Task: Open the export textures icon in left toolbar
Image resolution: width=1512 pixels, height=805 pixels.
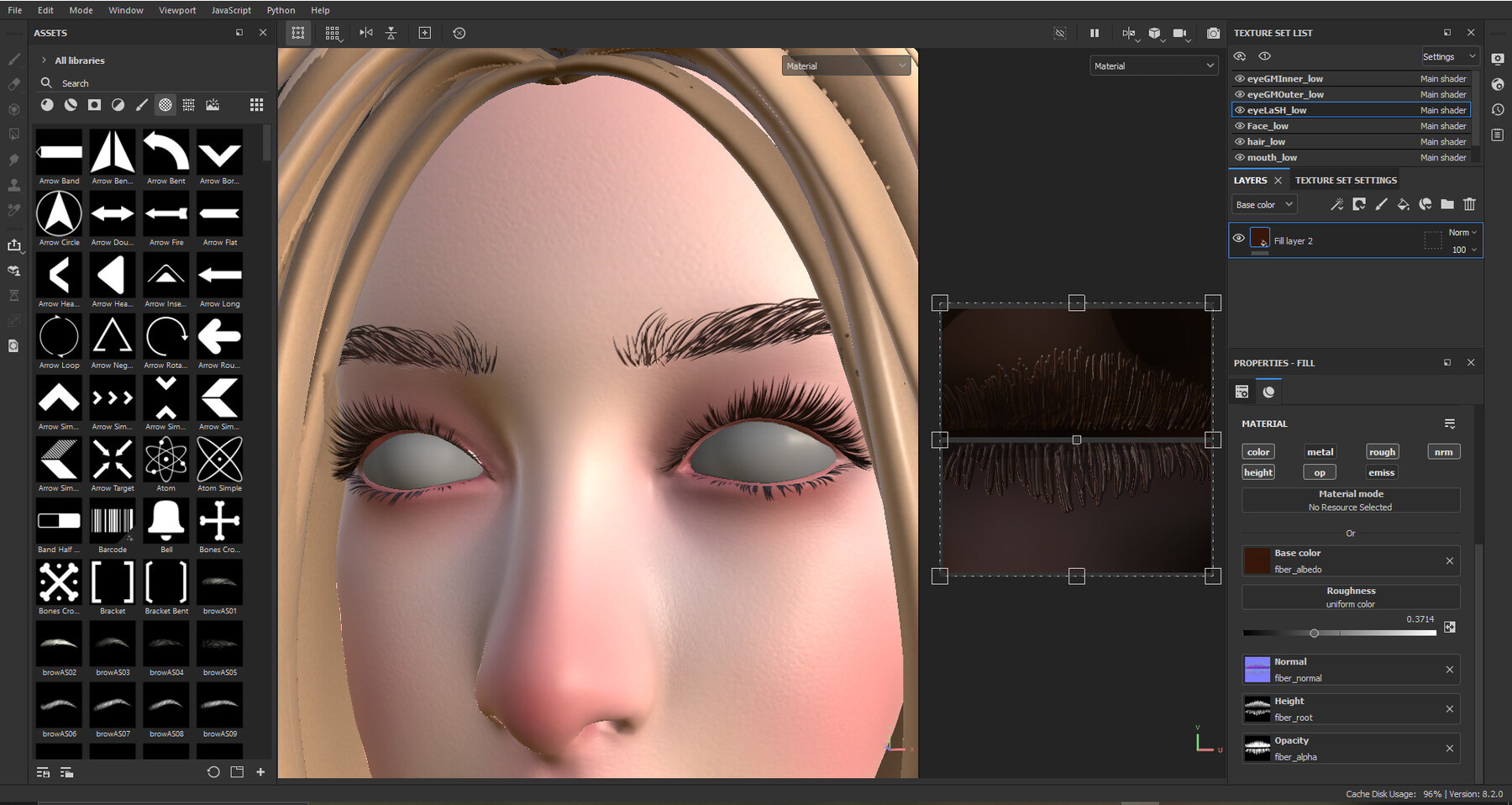Action: pos(13,245)
